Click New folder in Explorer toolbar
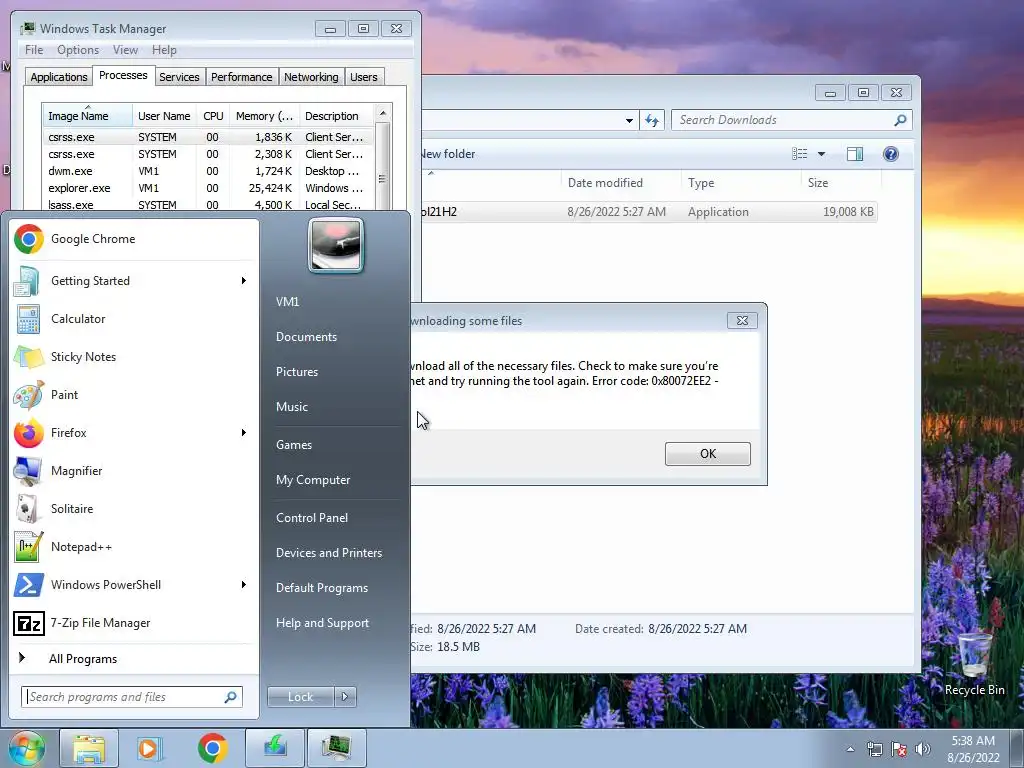1024x768 pixels. (x=448, y=154)
